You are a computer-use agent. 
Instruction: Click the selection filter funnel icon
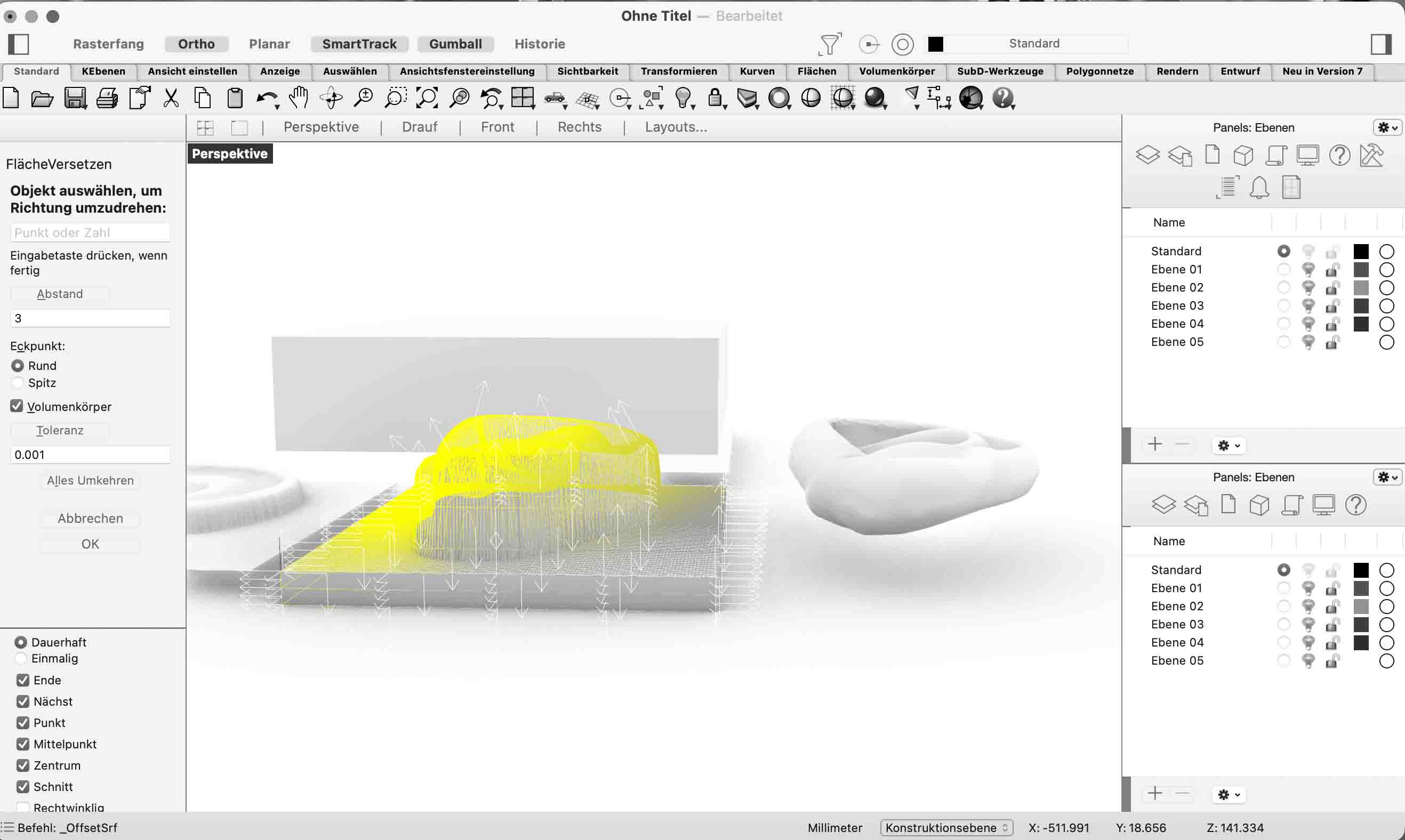pyautogui.click(x=830, y=44)
